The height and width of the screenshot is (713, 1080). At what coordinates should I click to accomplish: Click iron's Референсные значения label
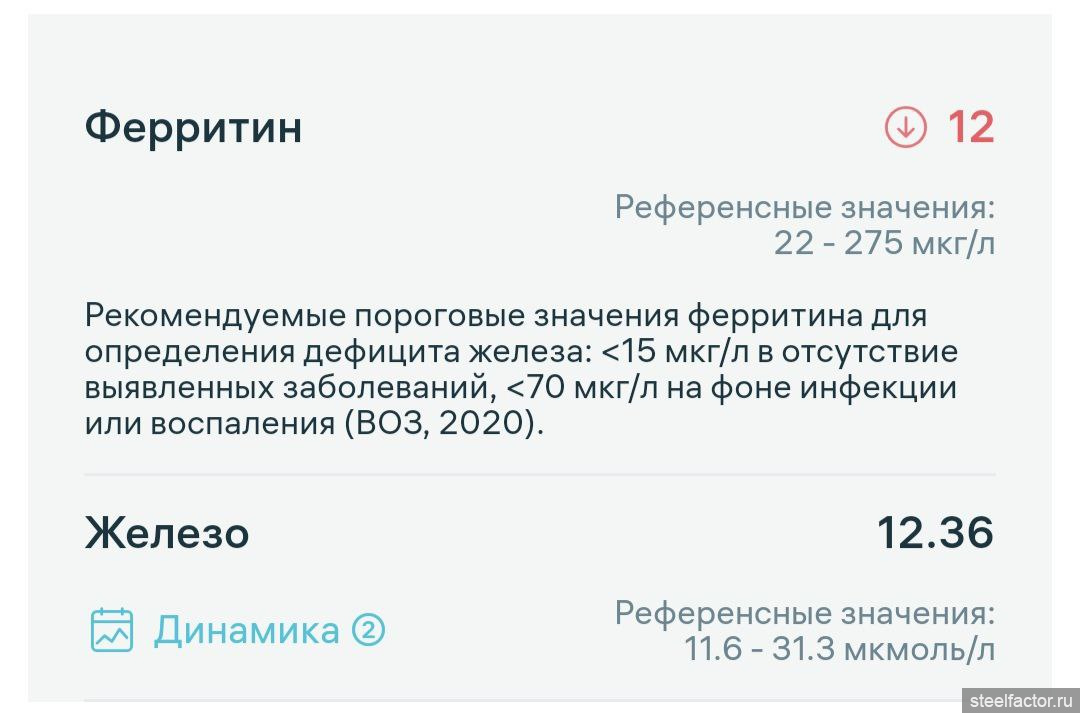point(805,613)
